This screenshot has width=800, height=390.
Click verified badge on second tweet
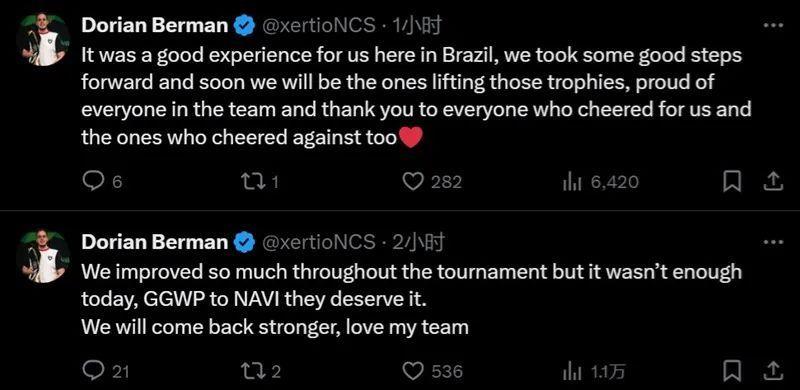click(244, 242)
